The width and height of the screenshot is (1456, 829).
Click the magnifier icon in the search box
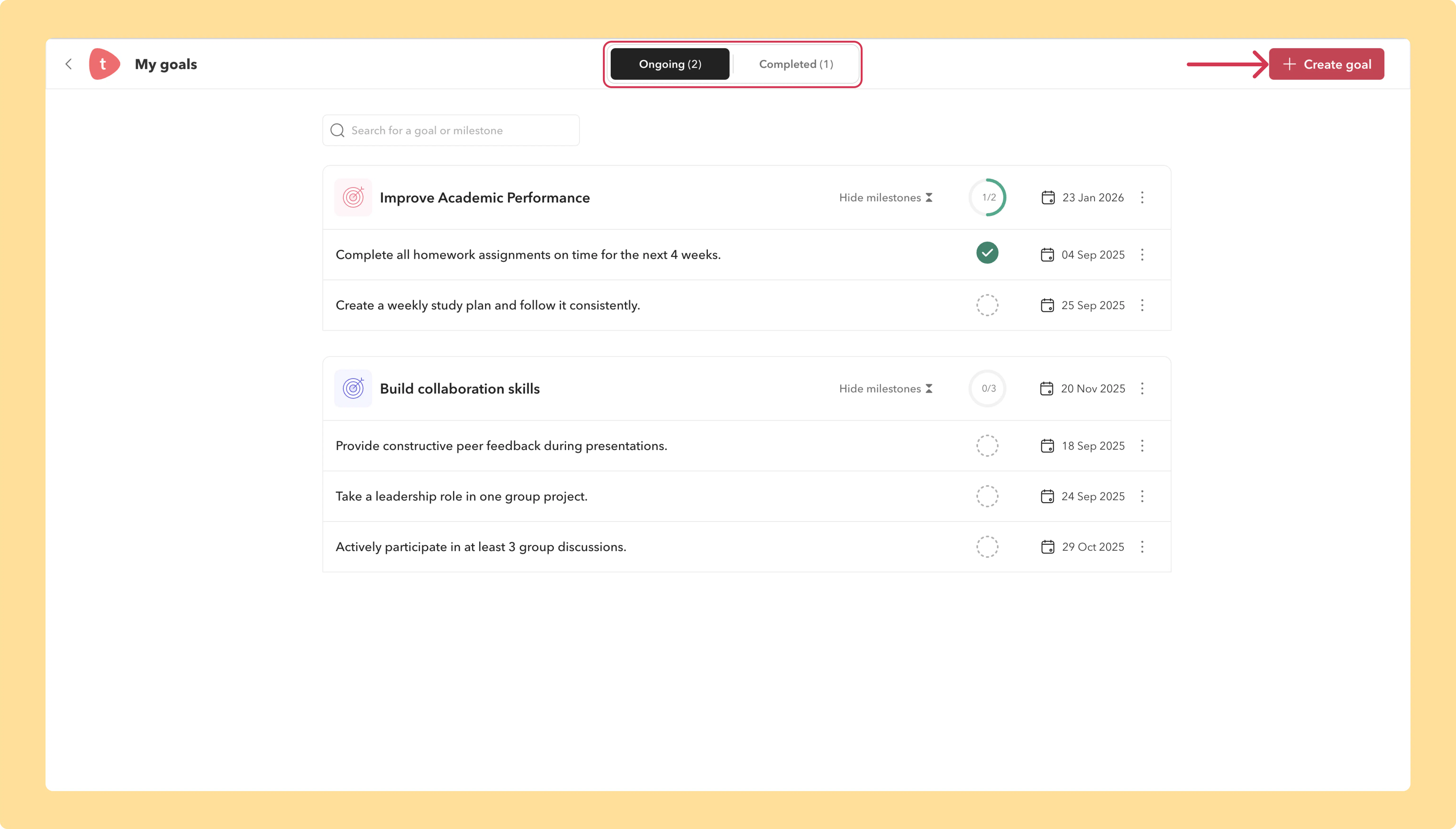[337, 130]
